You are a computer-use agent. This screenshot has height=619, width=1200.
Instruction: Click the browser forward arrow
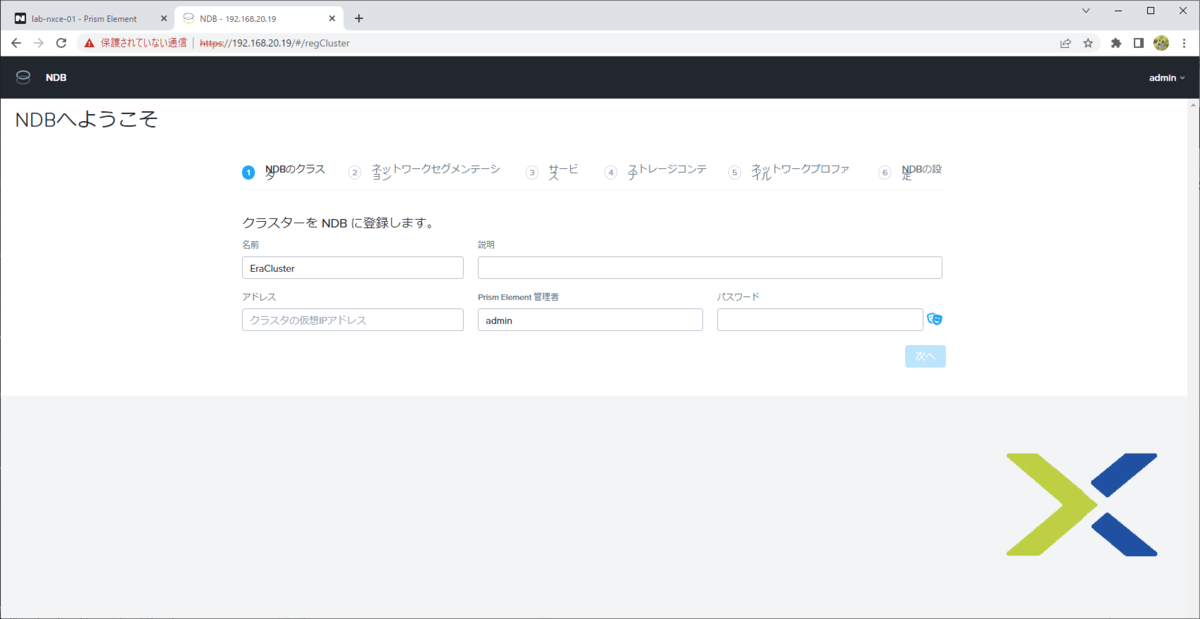pyautogui.click(x=38, y=43)
